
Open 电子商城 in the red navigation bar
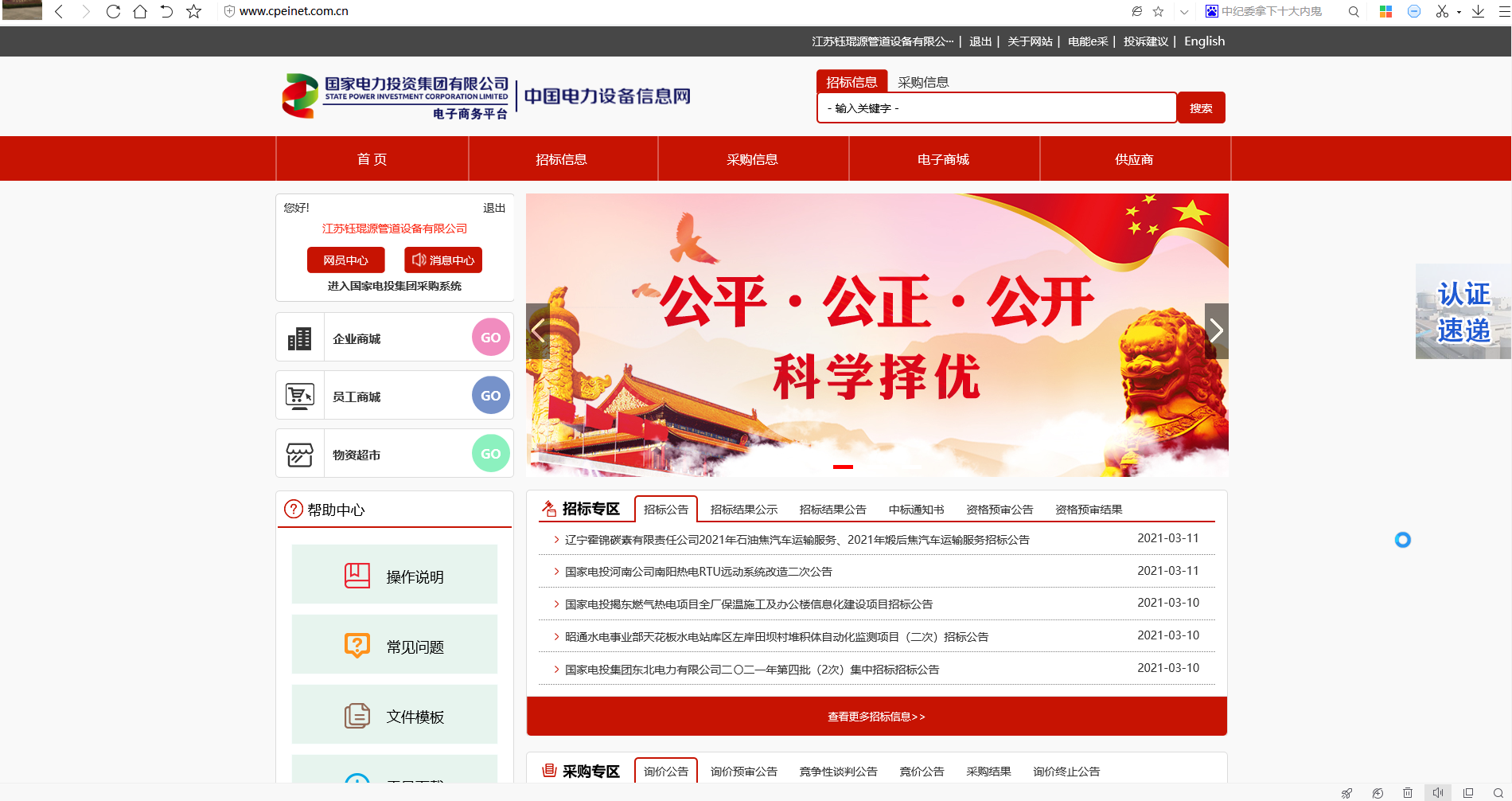click(944, 158)
